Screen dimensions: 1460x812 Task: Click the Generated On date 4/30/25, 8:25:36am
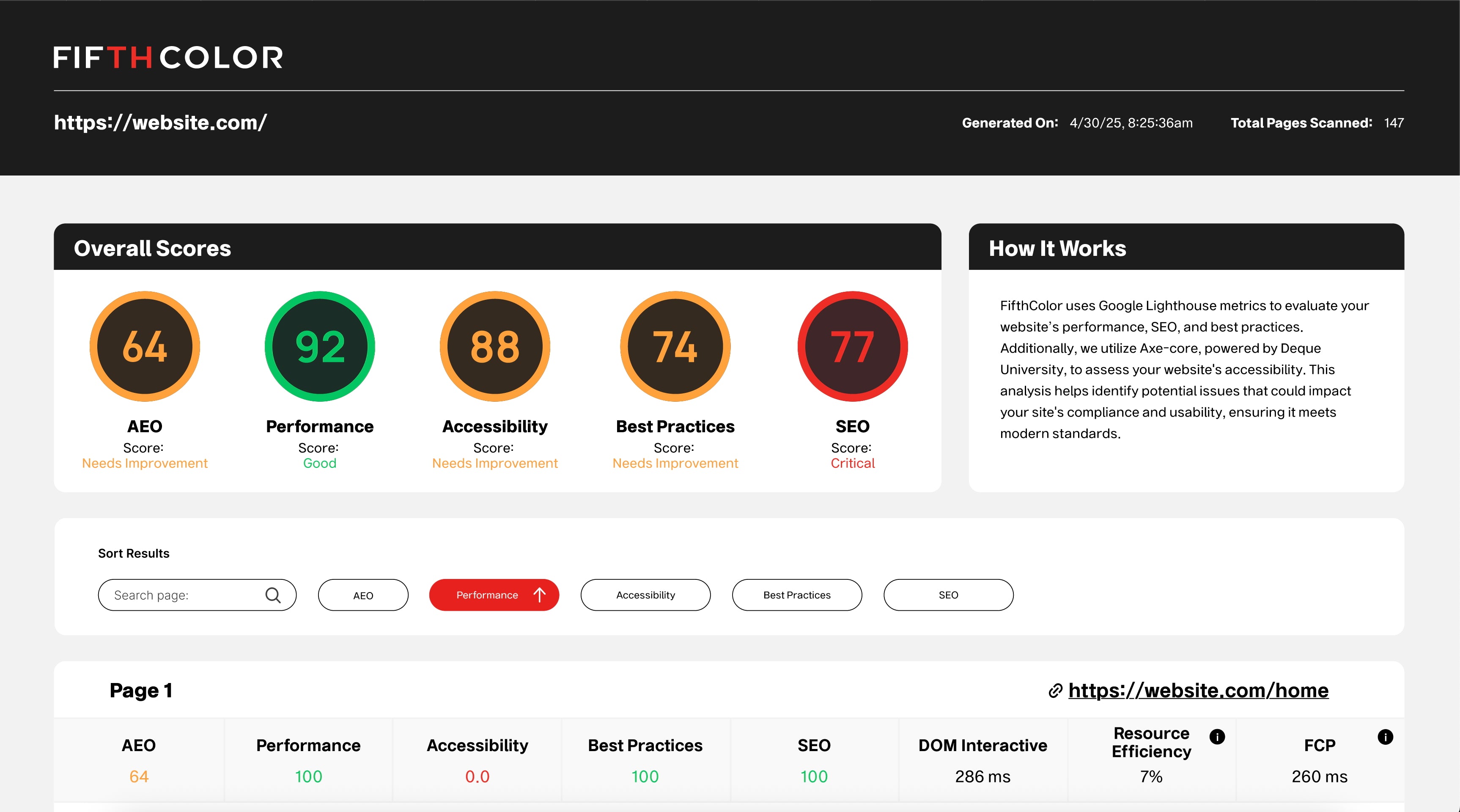1131,123
